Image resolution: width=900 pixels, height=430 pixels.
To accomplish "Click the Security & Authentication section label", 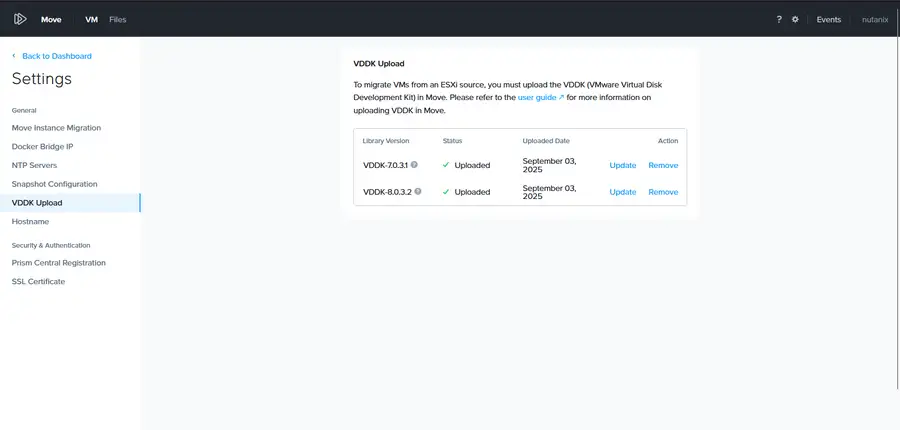I will [51, 245].
